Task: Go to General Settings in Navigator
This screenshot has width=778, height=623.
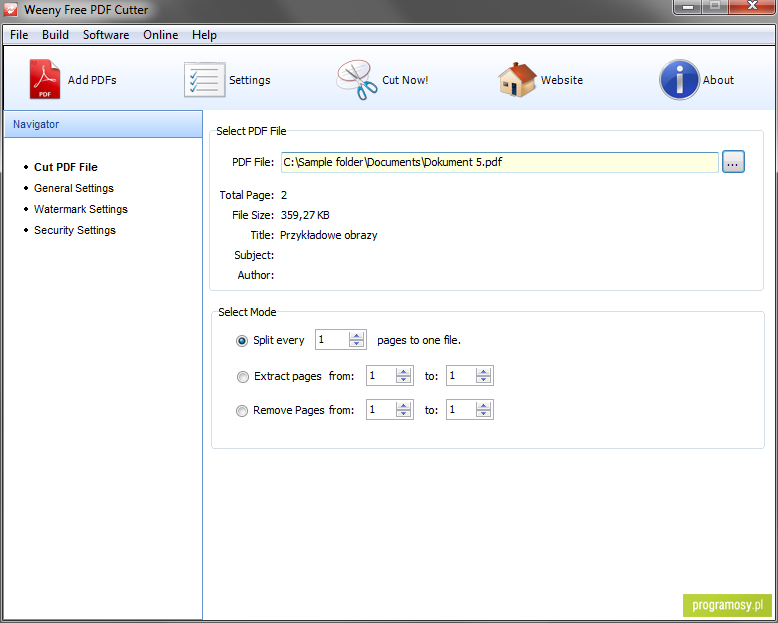Action: click(73, 188)
